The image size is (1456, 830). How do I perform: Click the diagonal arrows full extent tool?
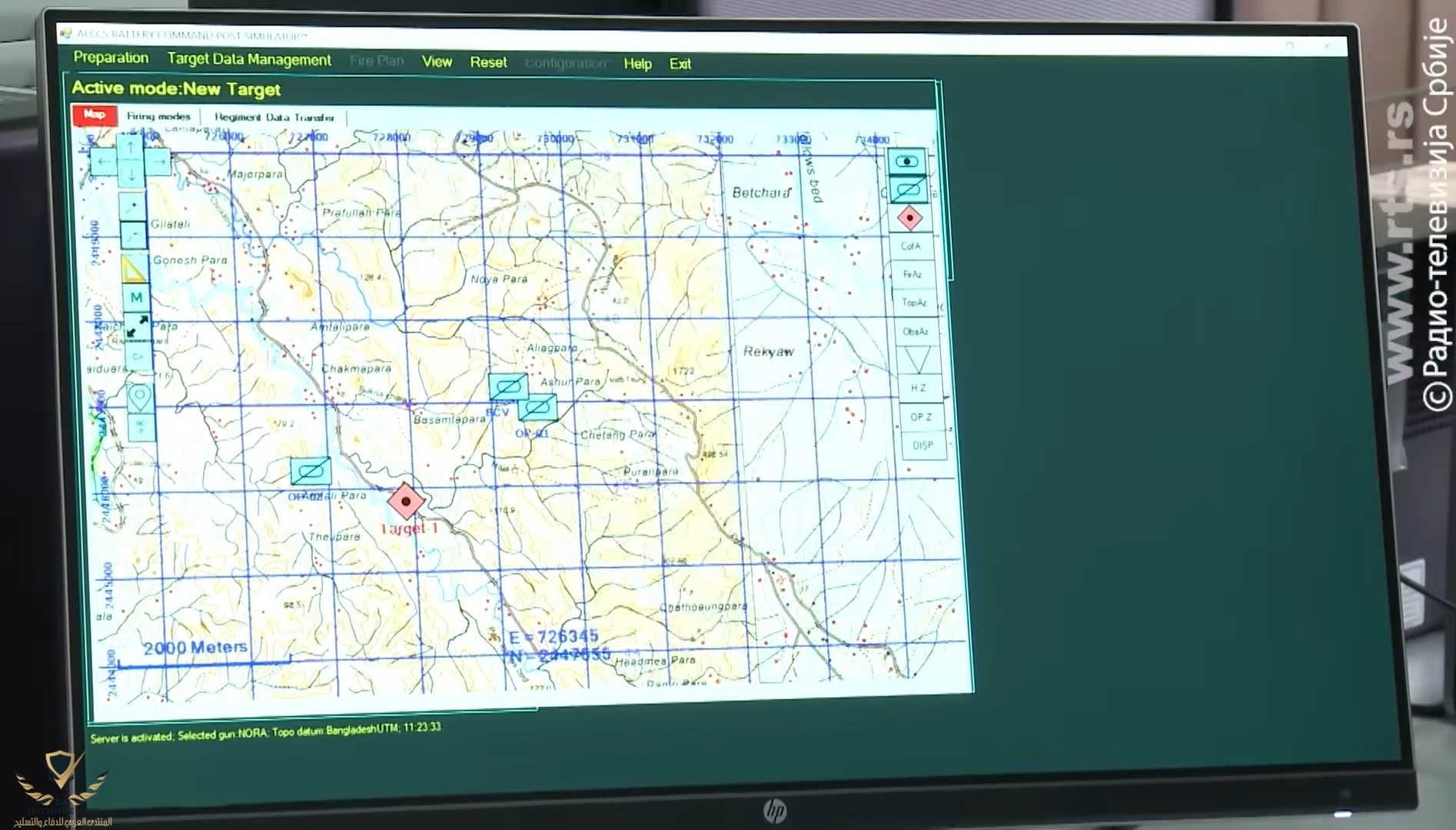point(138,326)
